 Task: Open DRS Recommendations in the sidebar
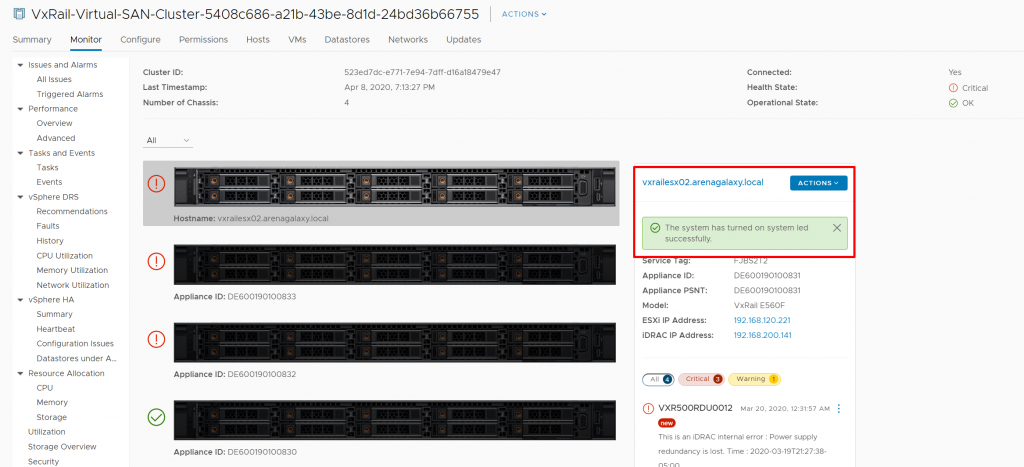tap(72, 212)
